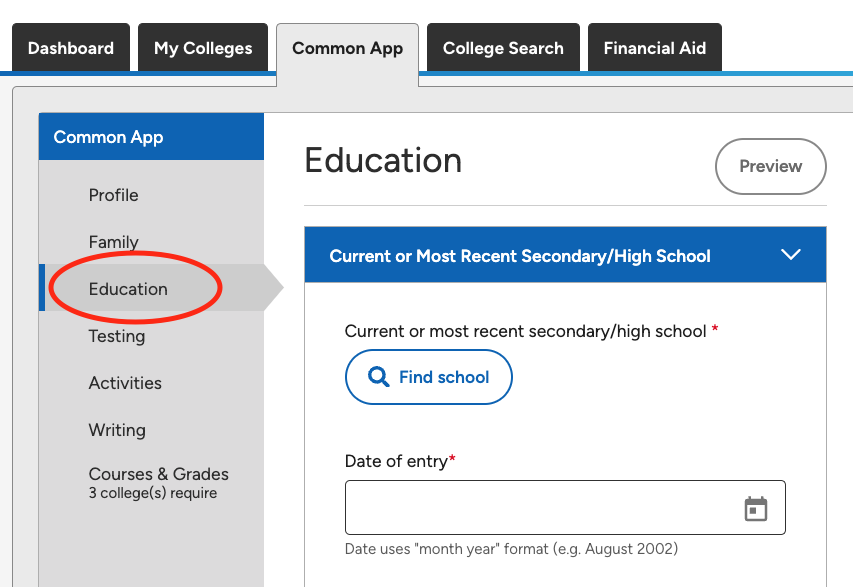Click the Preview button
The image size is (853, 587).
[x=770, y=166]
